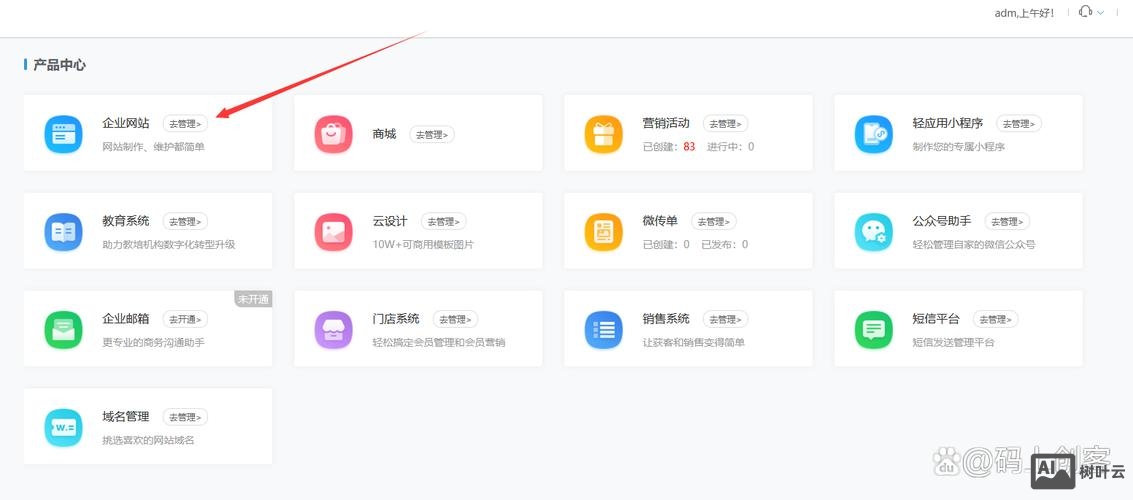Click 去管理 button for 轻应用小程序

(x=1019, y=124)
